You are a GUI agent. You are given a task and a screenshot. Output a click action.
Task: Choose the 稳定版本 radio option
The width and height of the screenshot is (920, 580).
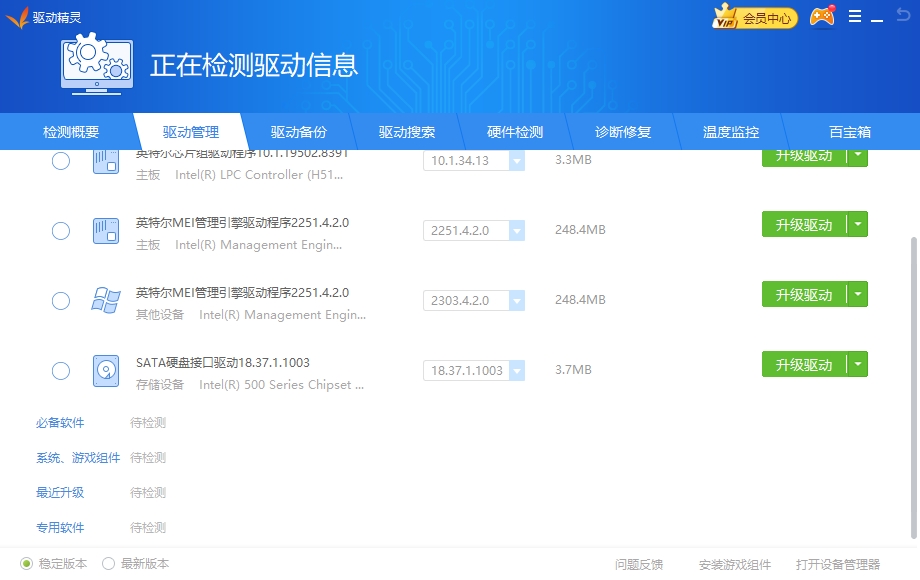[x=26, y=564]
